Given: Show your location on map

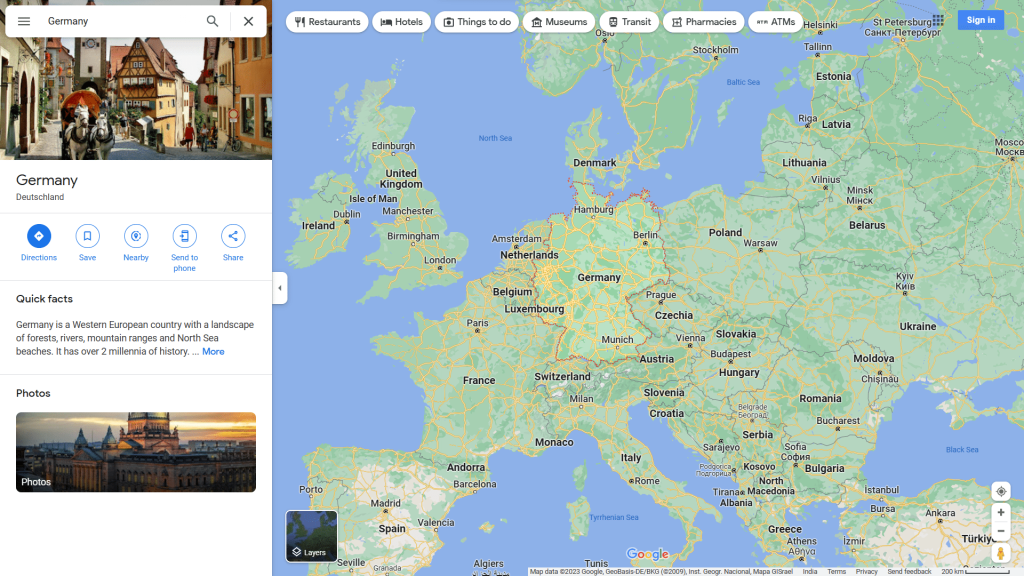Looking at the screenshot, I should click(1000, 491).
